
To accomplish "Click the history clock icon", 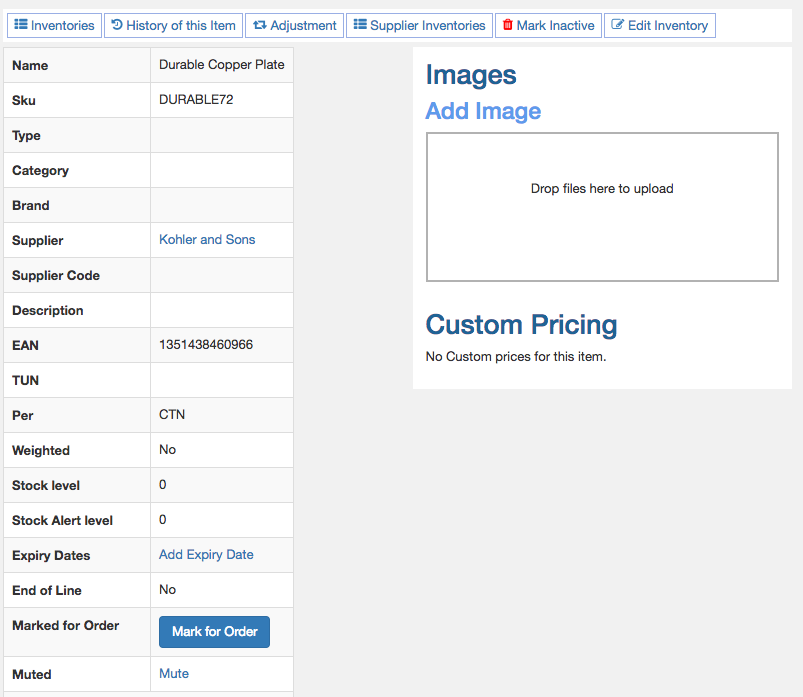I will pyautogui.click(x=117, y=25).
